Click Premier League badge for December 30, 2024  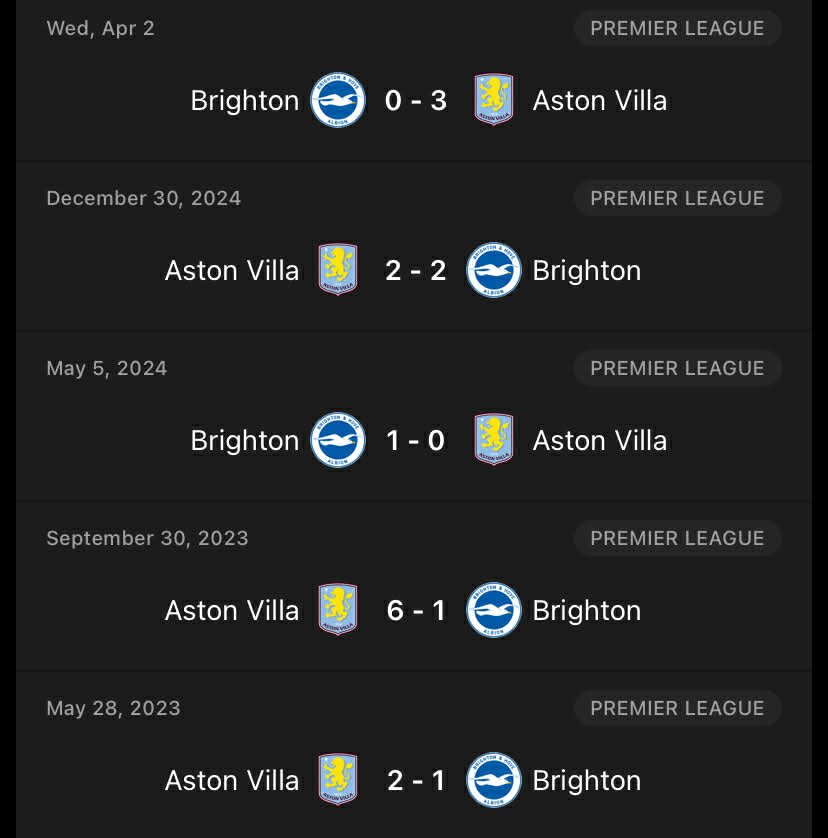(677, 198)
